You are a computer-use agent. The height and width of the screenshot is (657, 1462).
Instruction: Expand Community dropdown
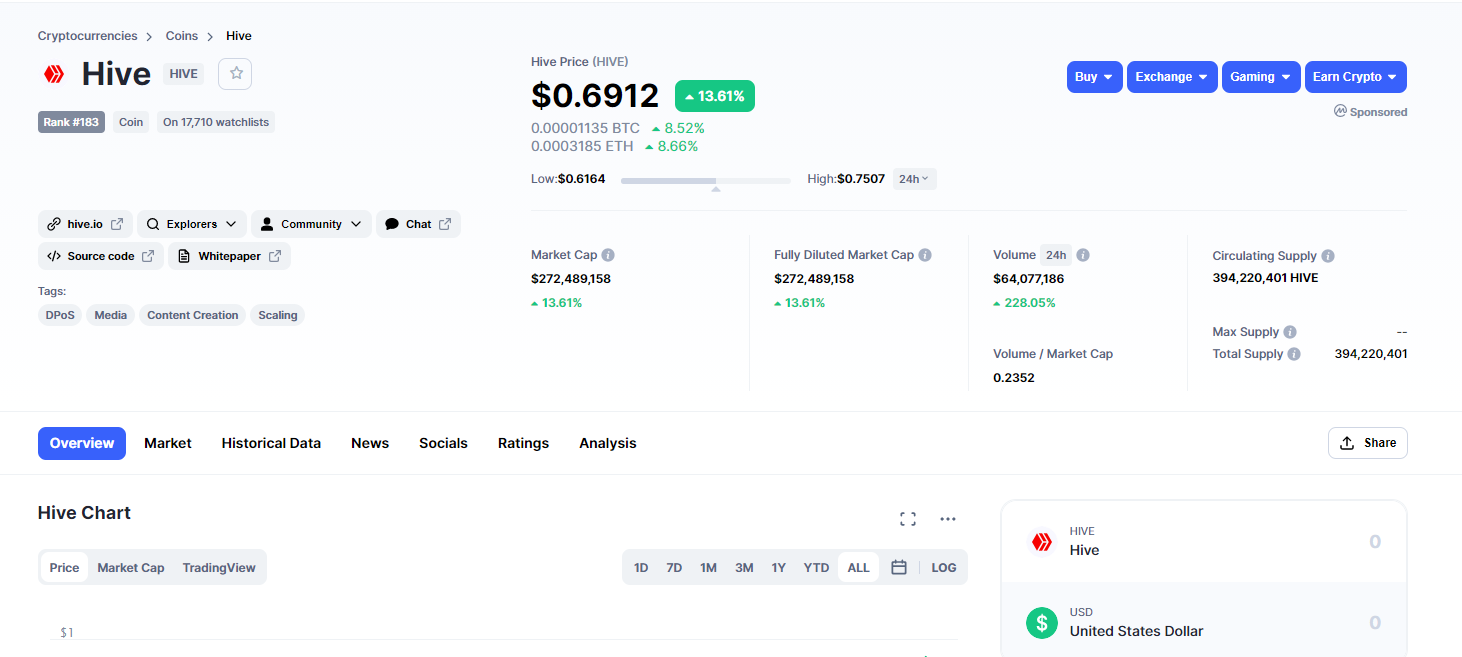coord(311,224)
